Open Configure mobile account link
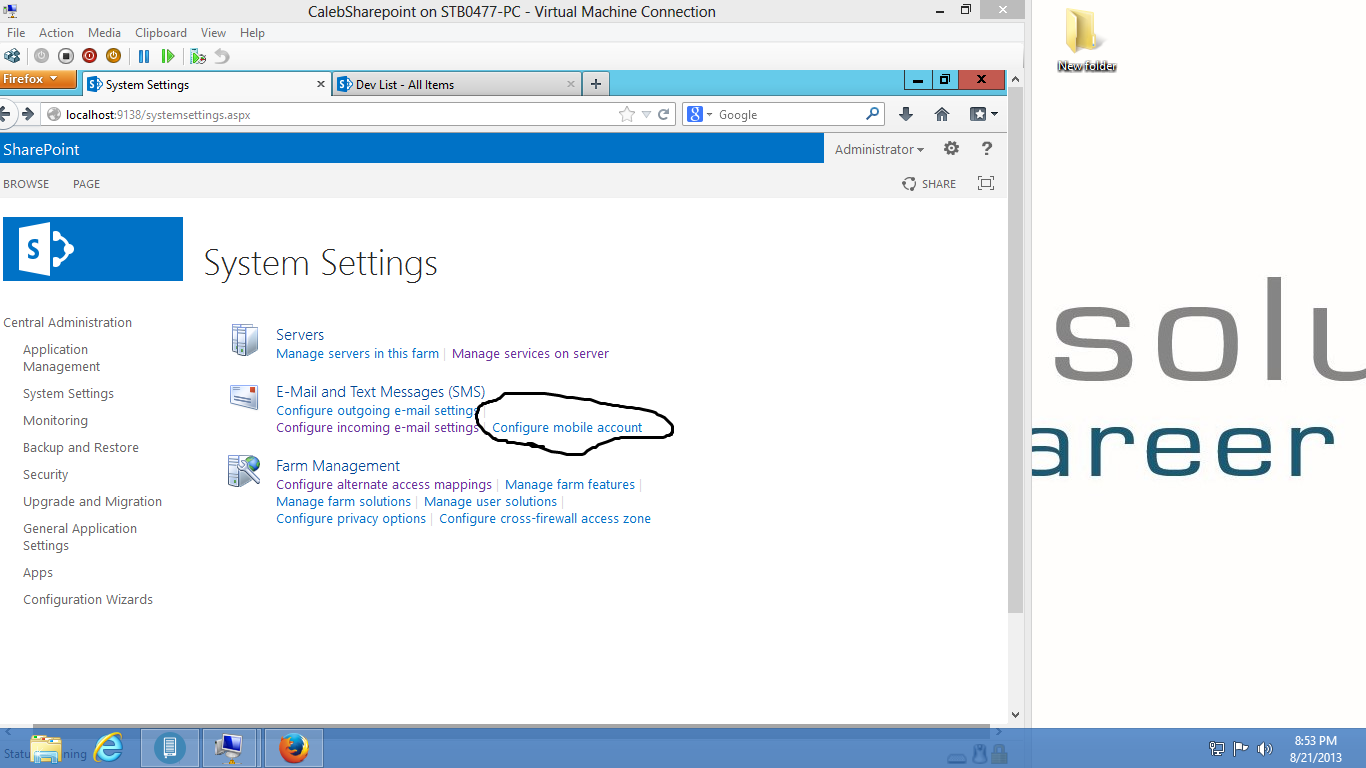Viewport: 1366px width, 768px height. (x=567, y=427)
